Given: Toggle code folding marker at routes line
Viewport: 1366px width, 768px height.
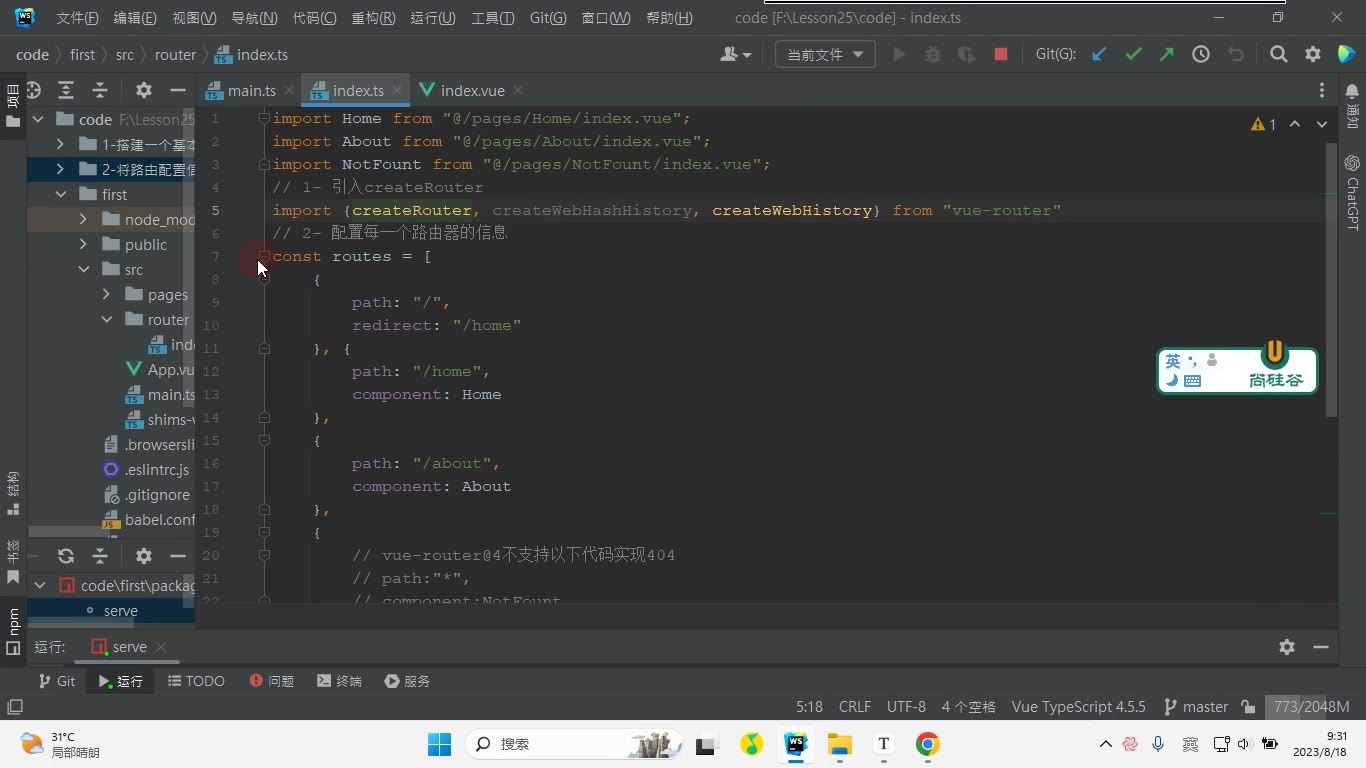Looking at the screenshot, I should pyautogui.click(x=264, y=257).
